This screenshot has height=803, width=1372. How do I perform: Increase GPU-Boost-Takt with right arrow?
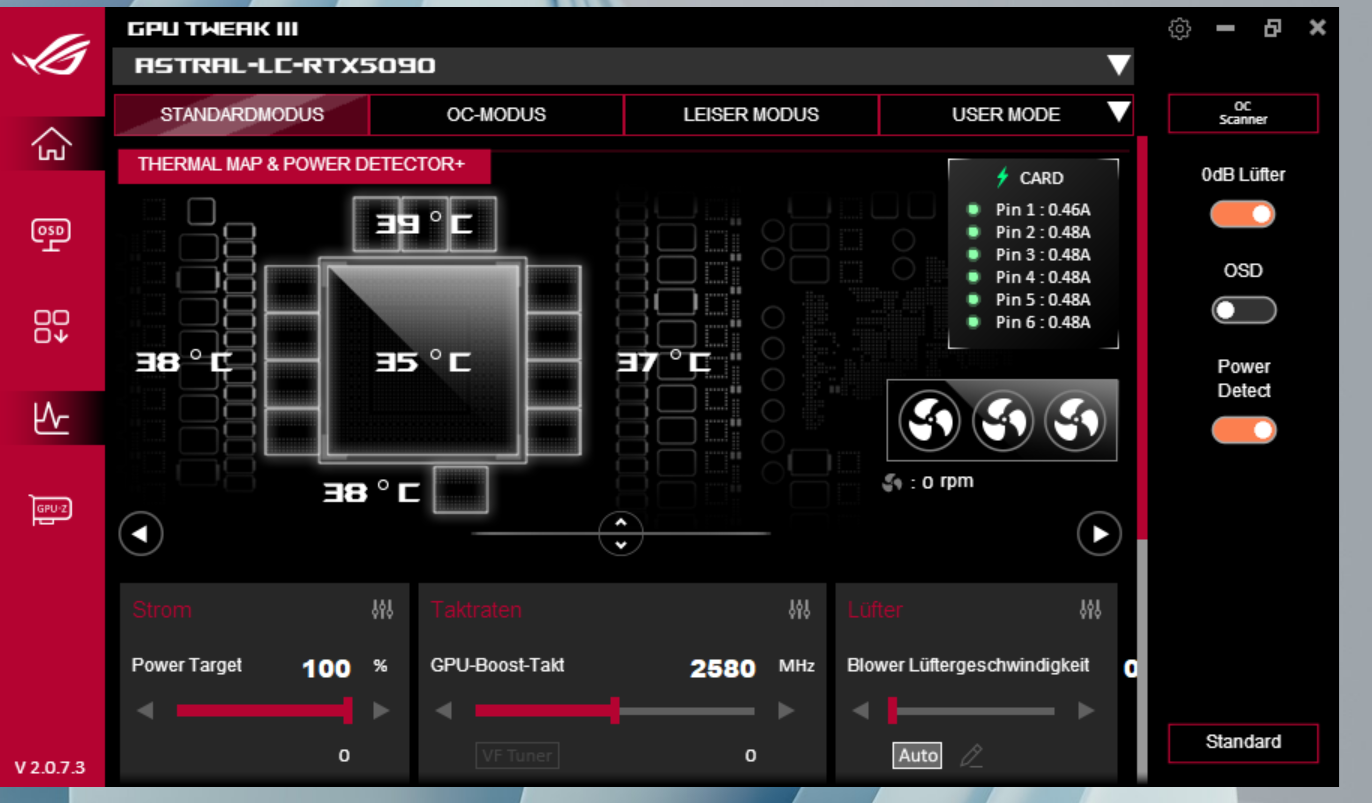click(786, 711)
